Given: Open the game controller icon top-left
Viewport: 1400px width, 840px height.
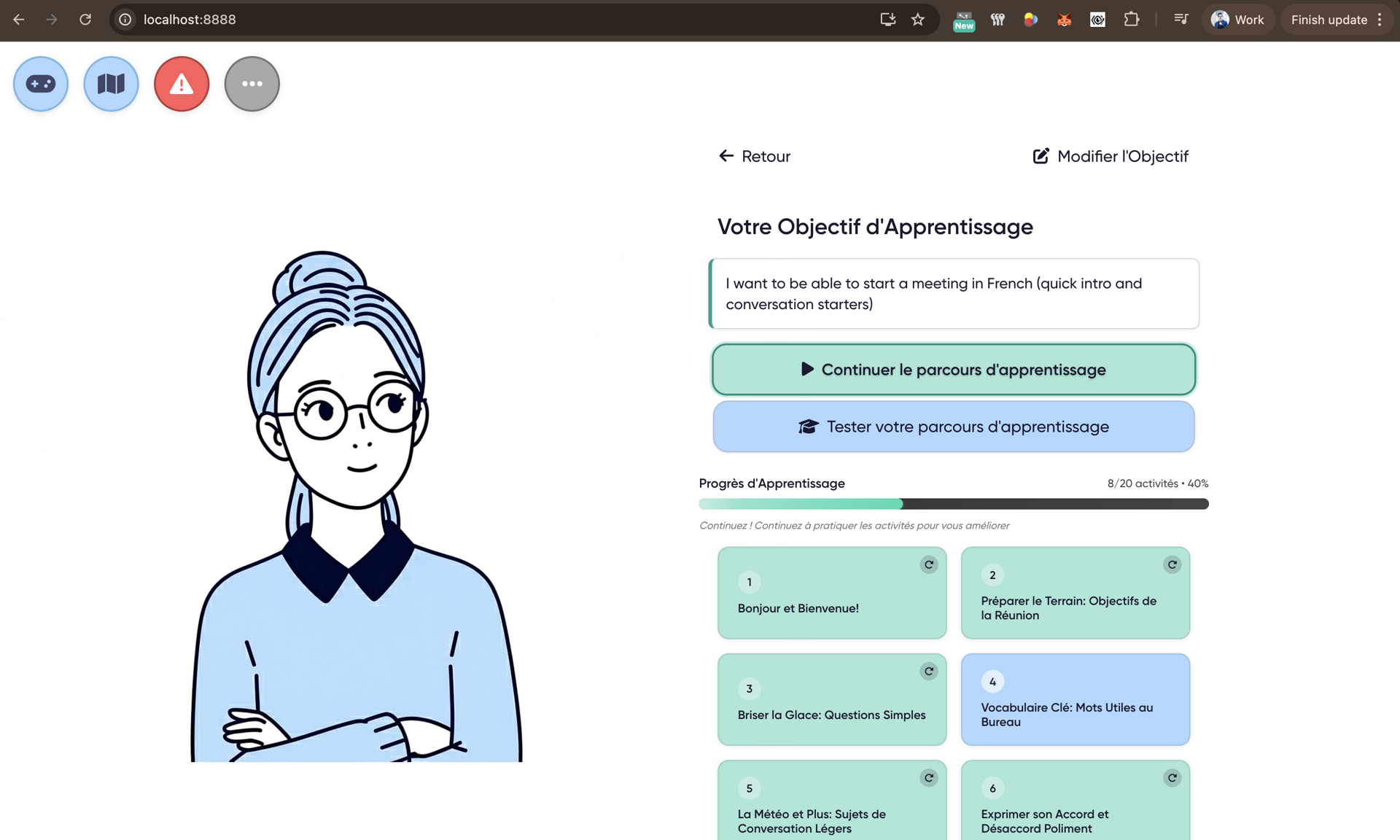Looking at the screenshot, I should click(40, 83).
